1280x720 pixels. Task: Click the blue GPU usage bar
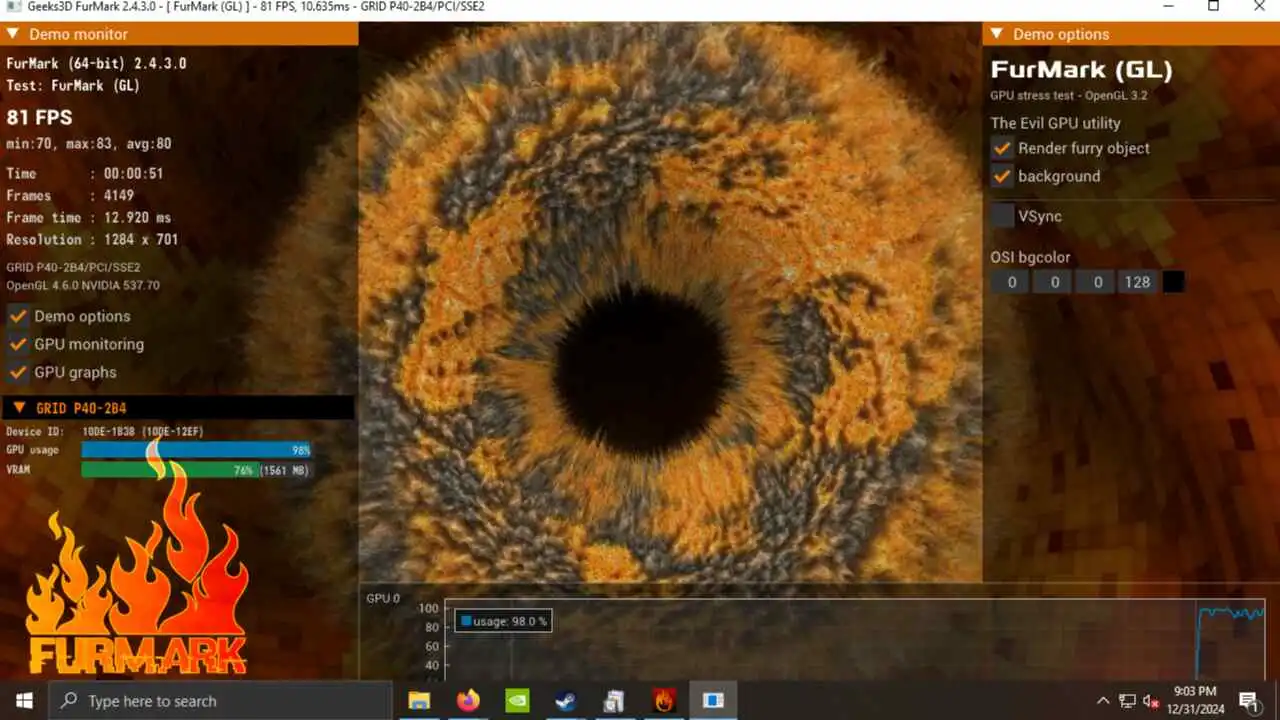196,450
